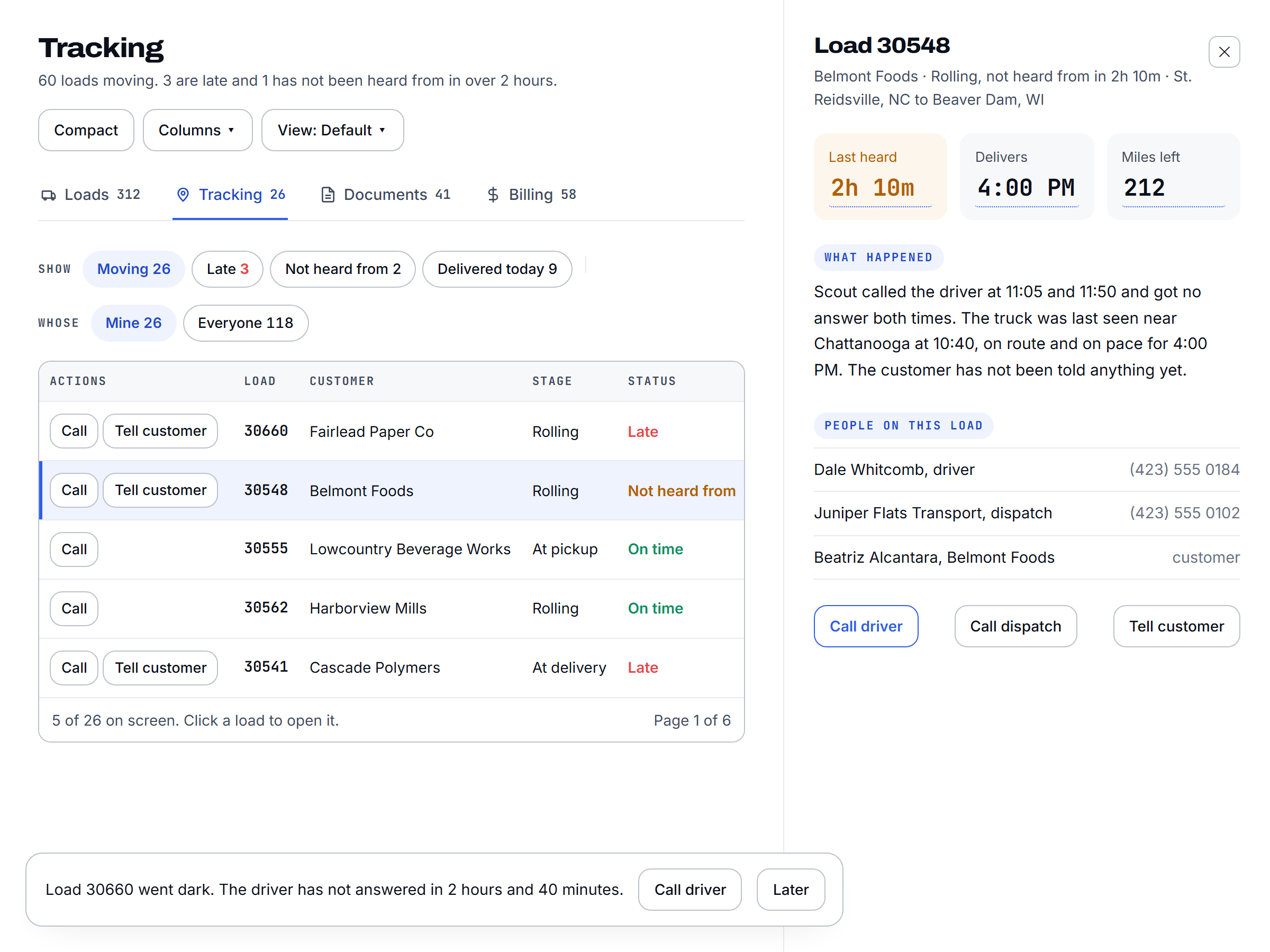Dismiss notification with Later
1270x952 pixels.
pyautogui.click(x=791, y=890)
